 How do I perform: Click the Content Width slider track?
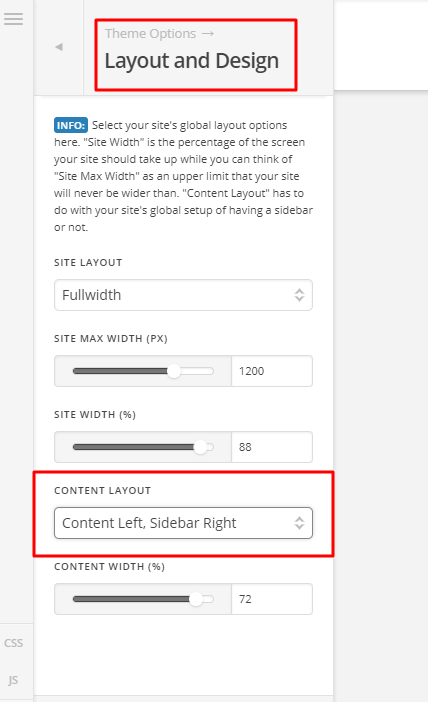pyautogui.click(x=143, y=599)
